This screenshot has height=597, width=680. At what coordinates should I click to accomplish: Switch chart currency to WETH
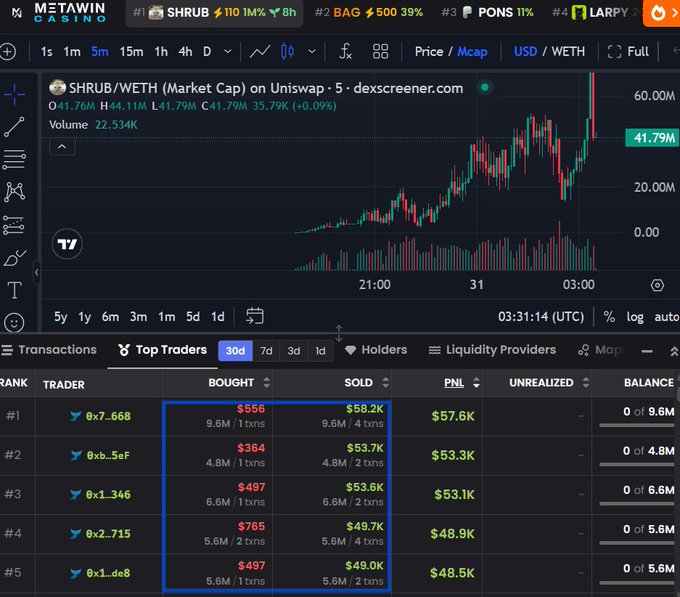(x=568, y=52)
